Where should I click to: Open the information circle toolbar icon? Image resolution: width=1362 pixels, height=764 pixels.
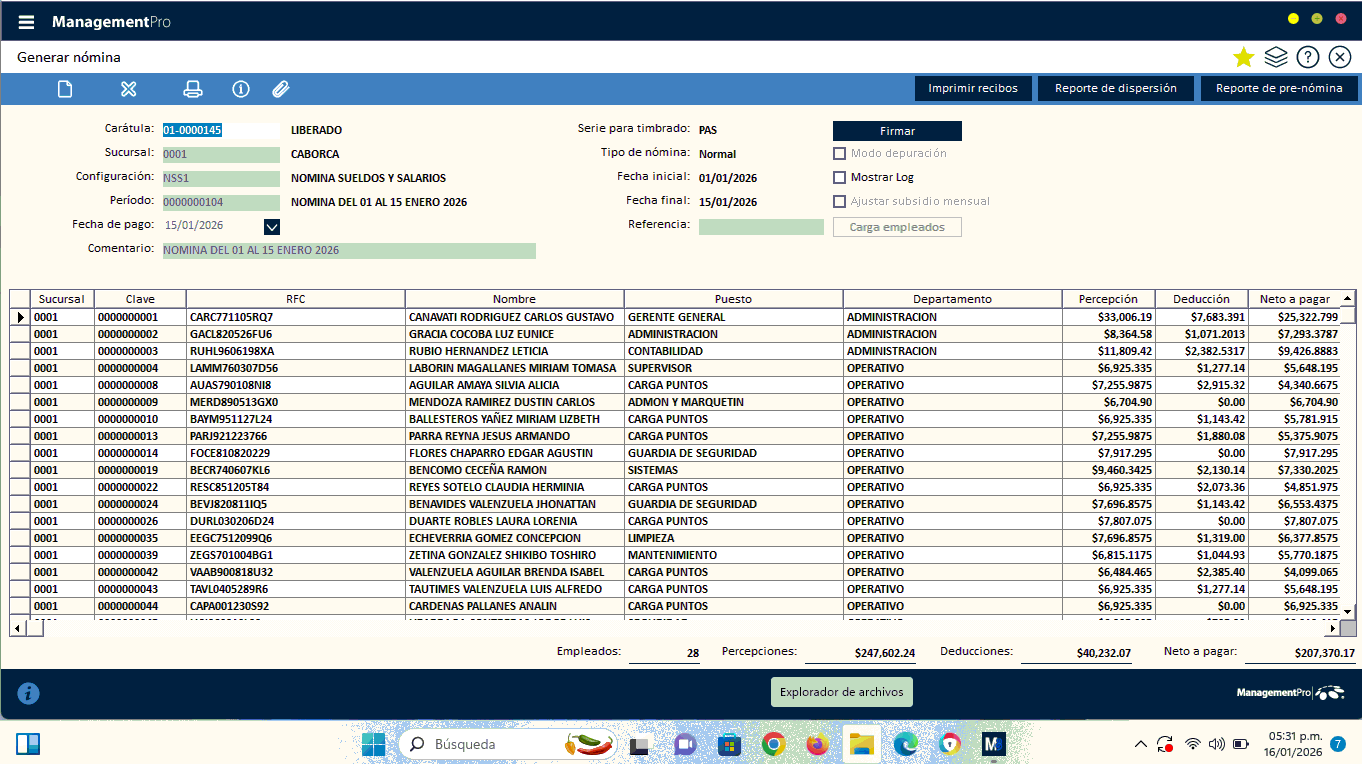click(240, 89)
